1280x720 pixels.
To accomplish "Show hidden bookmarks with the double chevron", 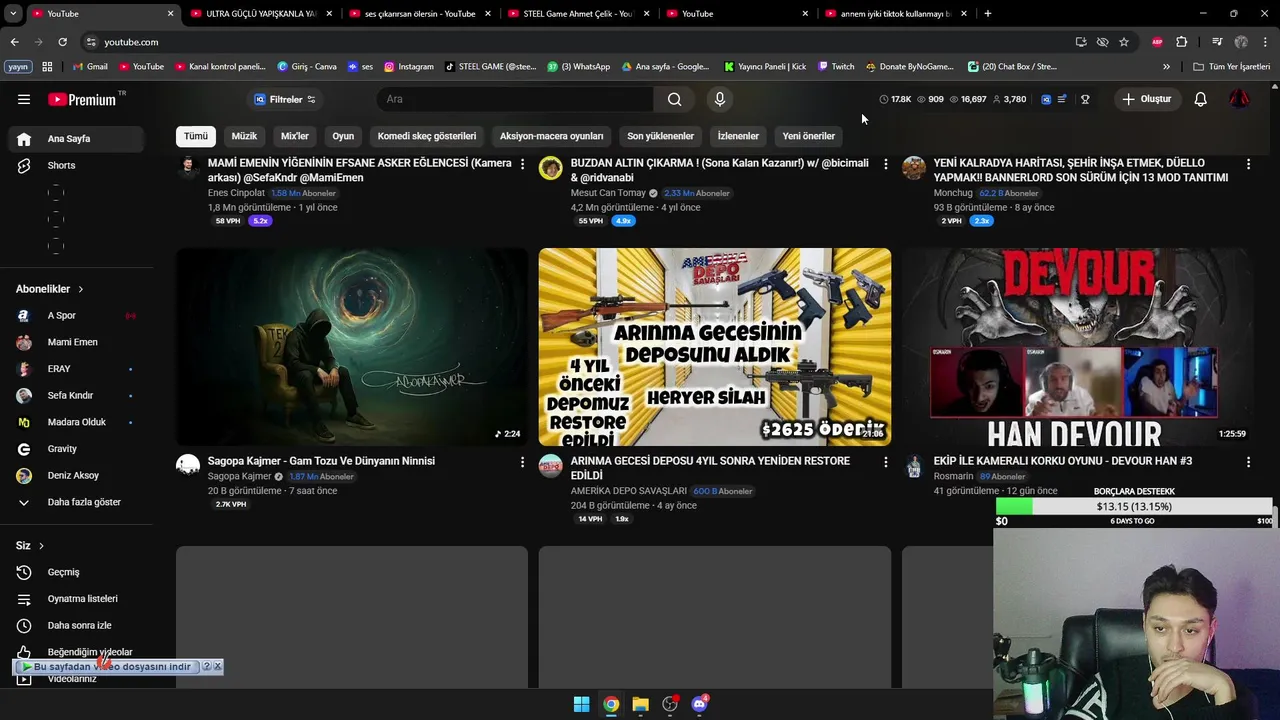I will [1166, 67].
